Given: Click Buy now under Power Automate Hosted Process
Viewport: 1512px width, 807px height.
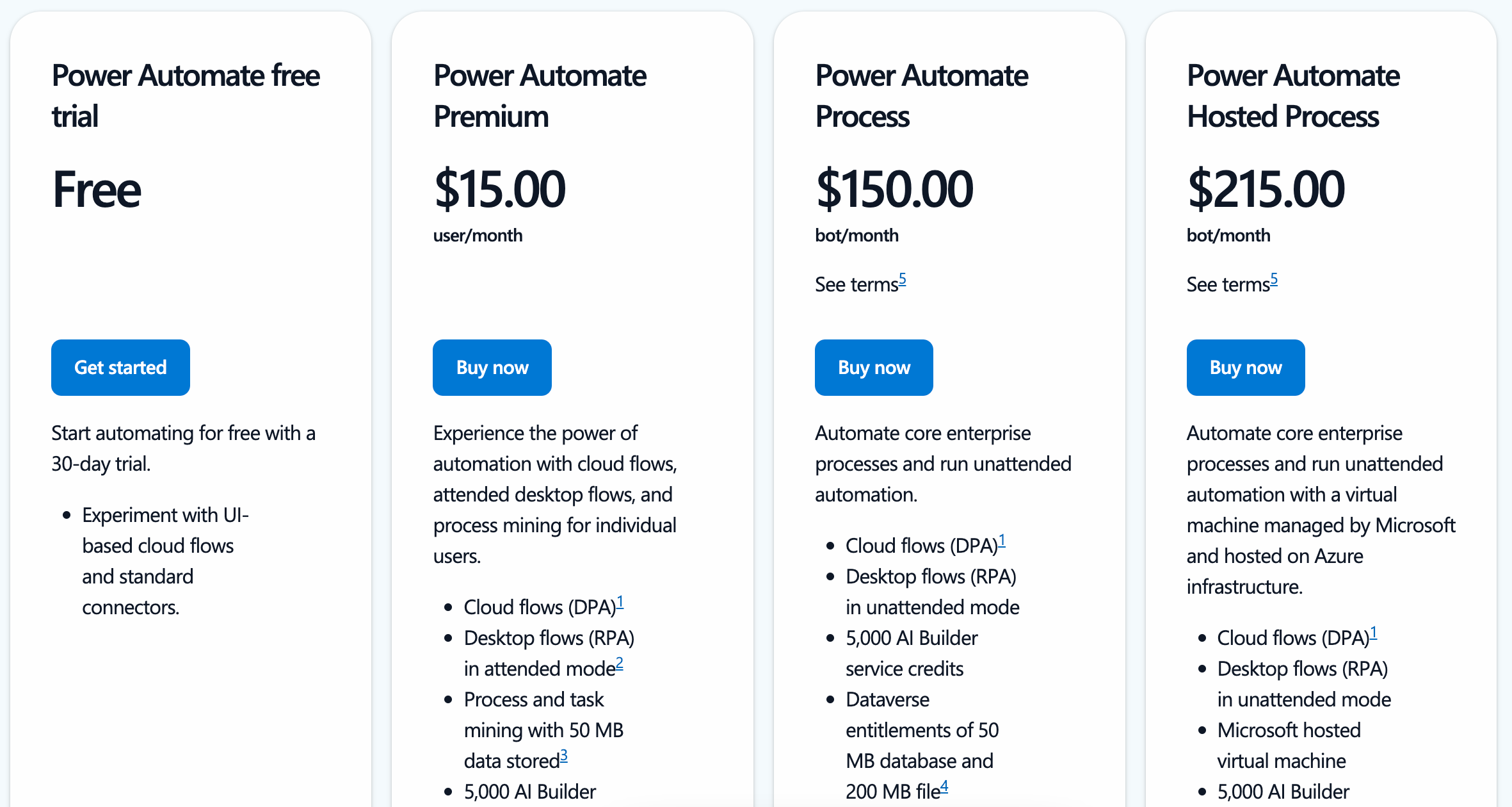Looking at the screenshot, I should (x=1246, y=367).
